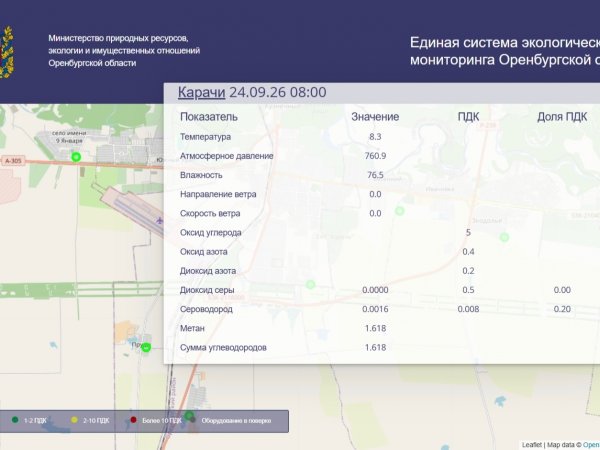Select the pressure value 760.9
Screen dimensions: 600x450
(x=375, y=156)
